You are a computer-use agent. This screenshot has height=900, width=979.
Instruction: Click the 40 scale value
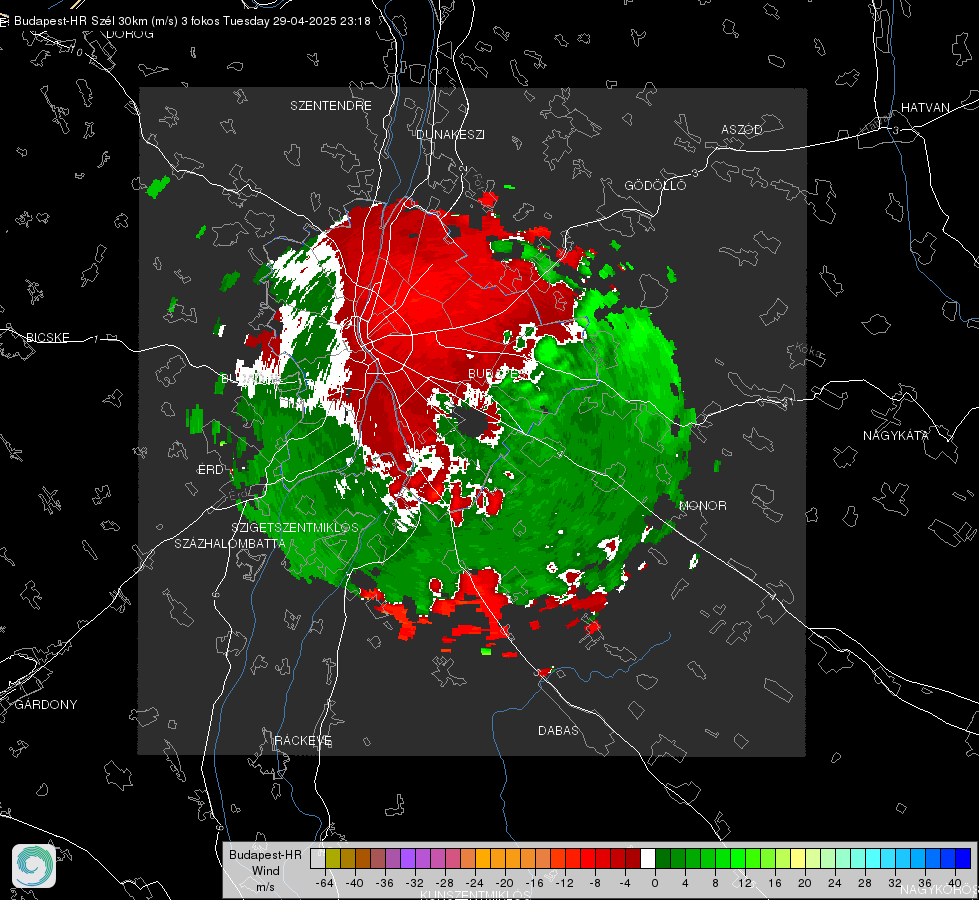(955, 883)
